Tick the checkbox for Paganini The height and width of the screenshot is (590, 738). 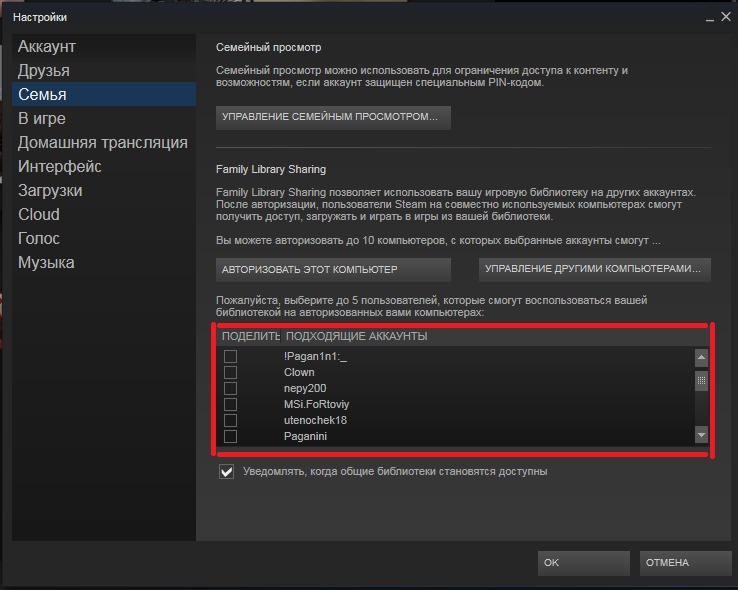(x=230, y=436)
